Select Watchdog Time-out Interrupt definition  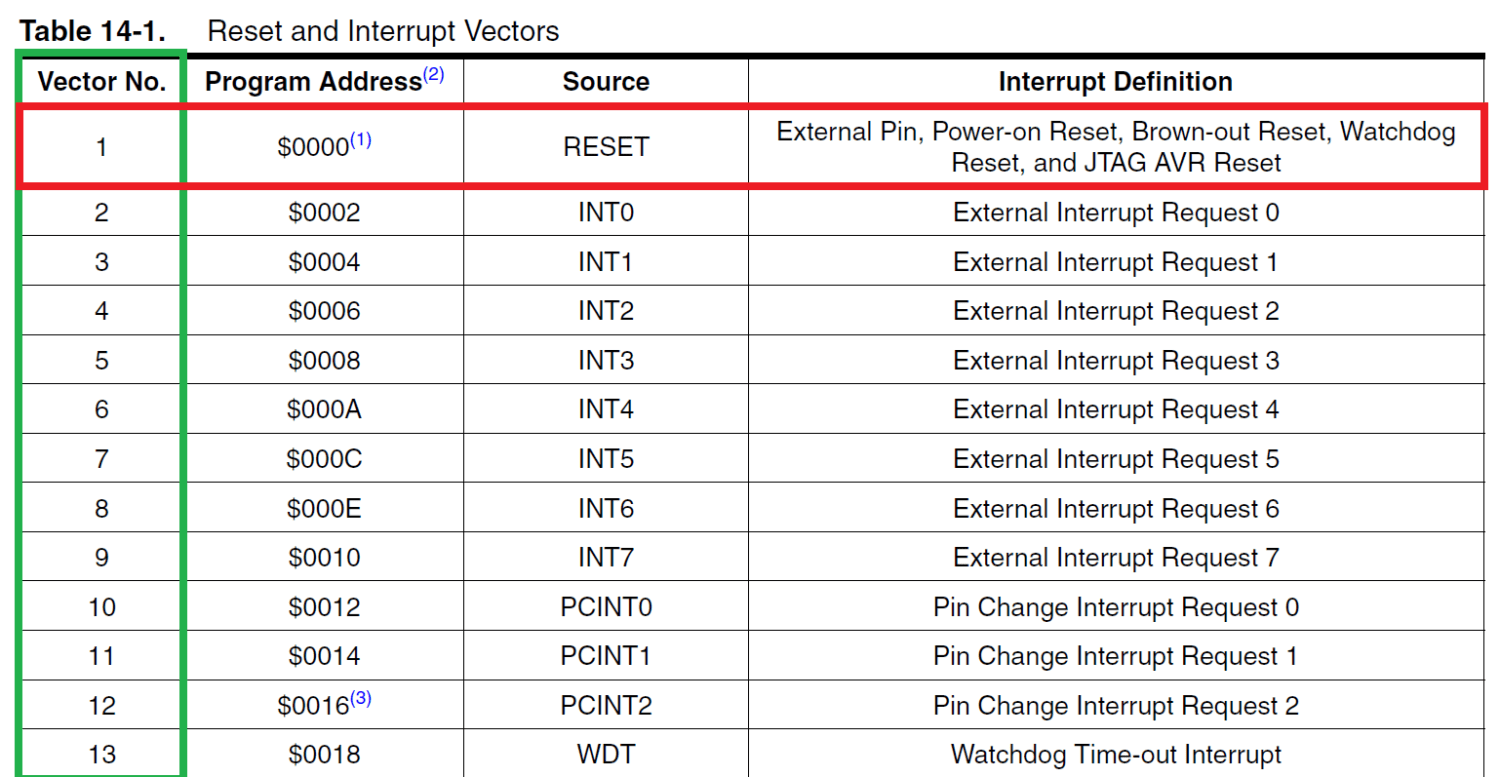1115,754
